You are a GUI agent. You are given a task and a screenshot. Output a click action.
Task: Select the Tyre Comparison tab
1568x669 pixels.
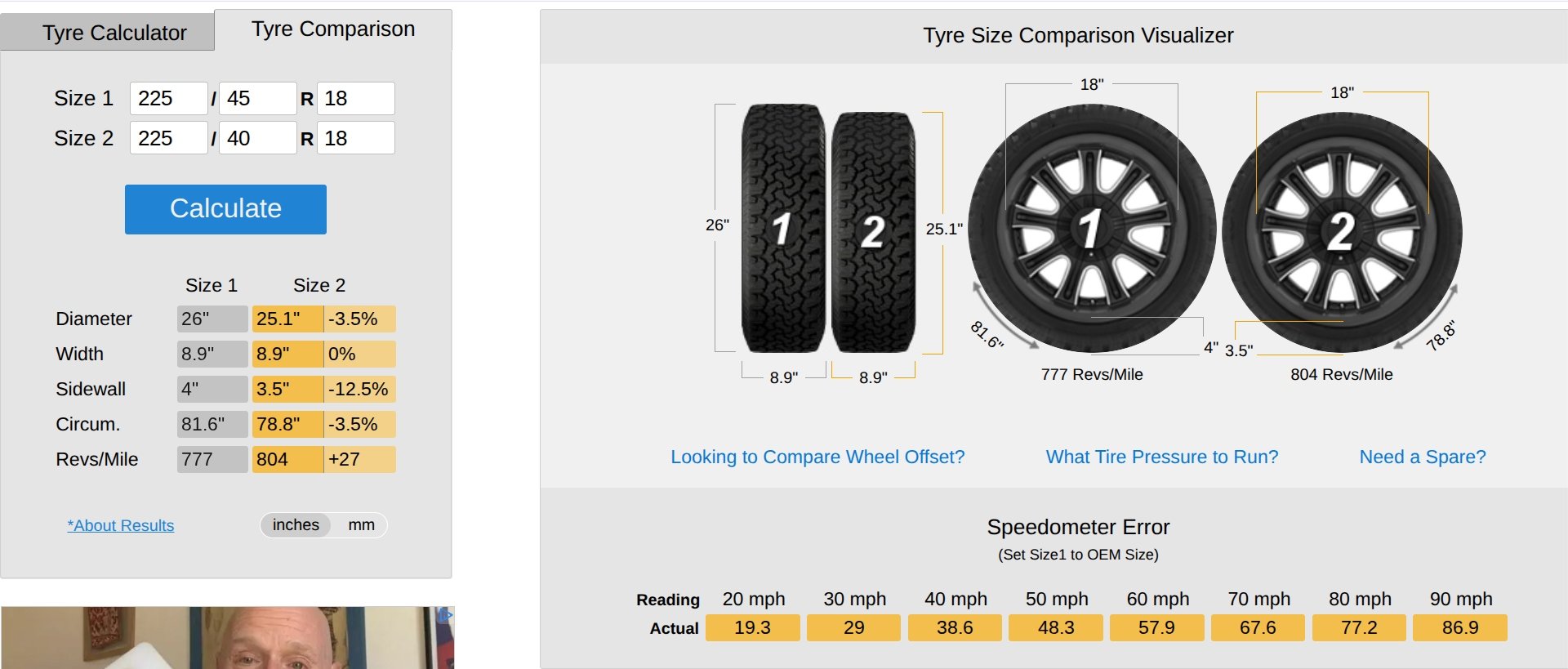[333, 29]
